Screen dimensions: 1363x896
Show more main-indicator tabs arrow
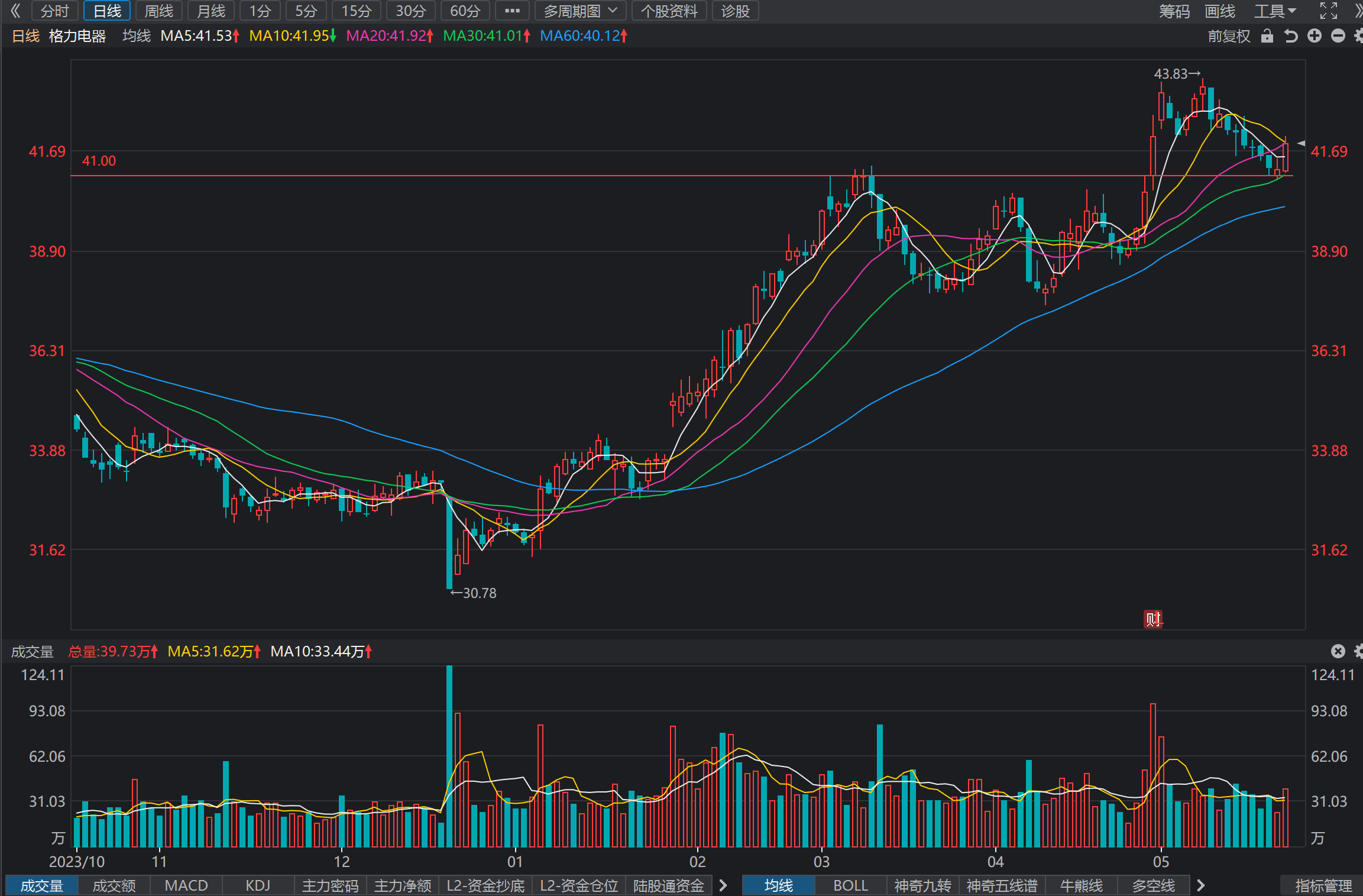[1200, 885]
